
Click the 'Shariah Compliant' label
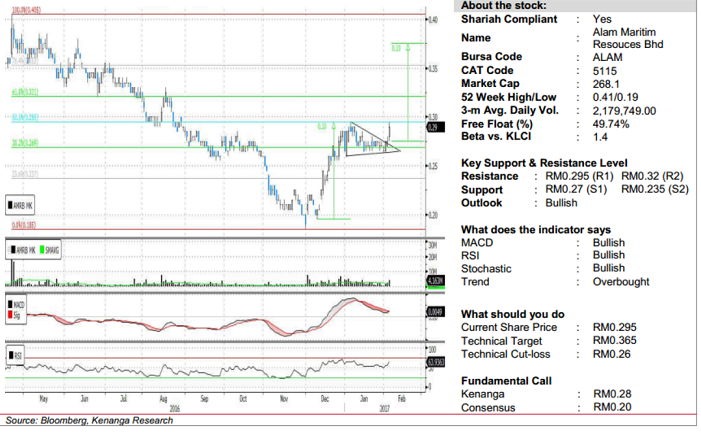509,19
